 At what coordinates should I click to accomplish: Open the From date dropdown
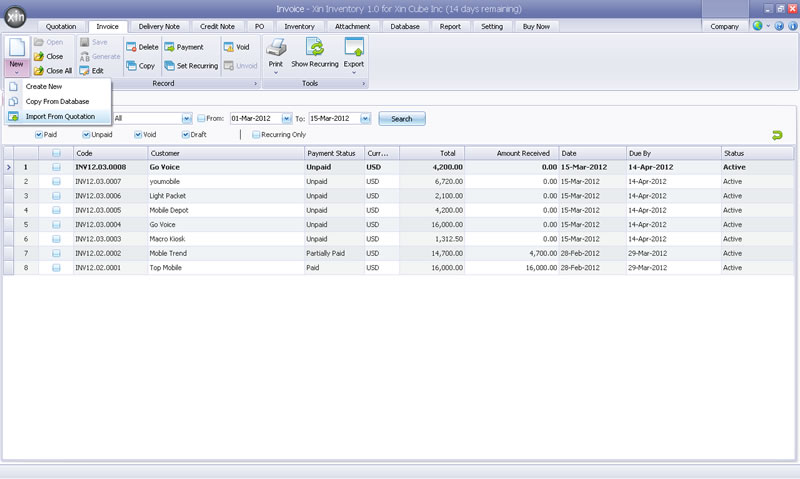[x=286, y=118]
